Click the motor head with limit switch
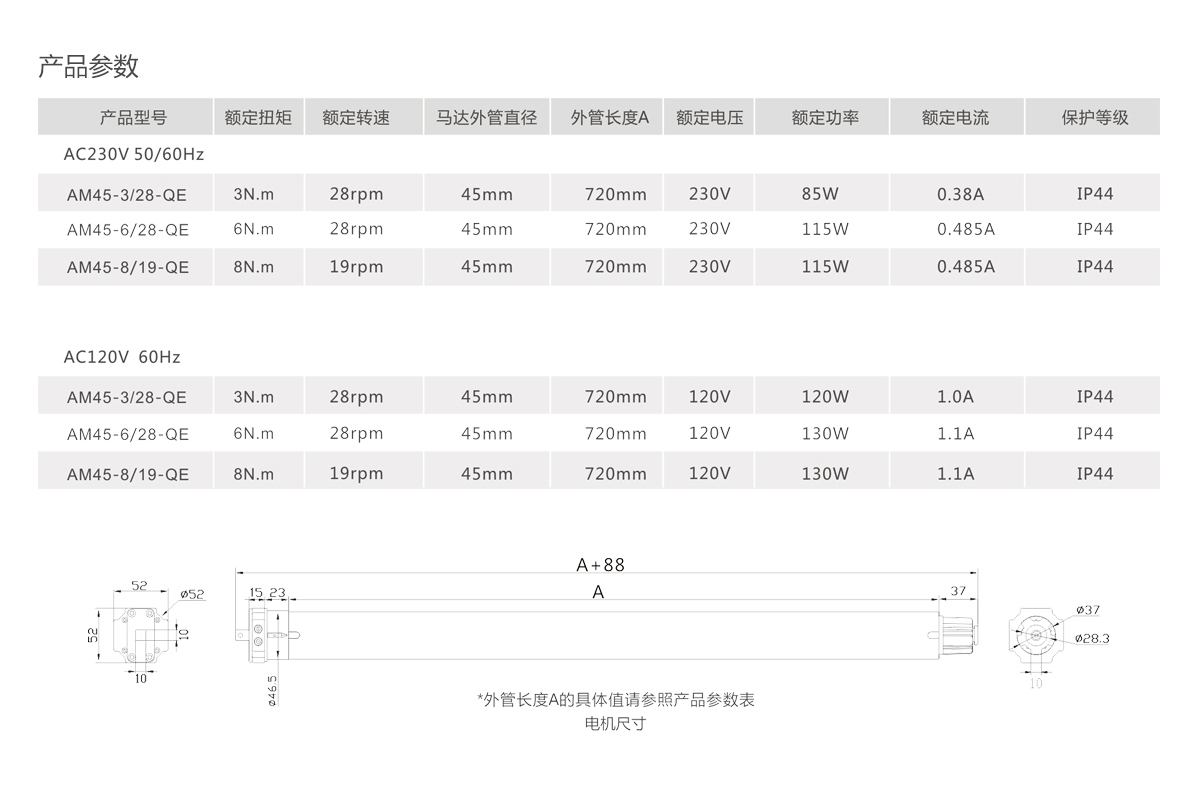1200x789 pixels. pyautogui.click(x=262, y=634)
